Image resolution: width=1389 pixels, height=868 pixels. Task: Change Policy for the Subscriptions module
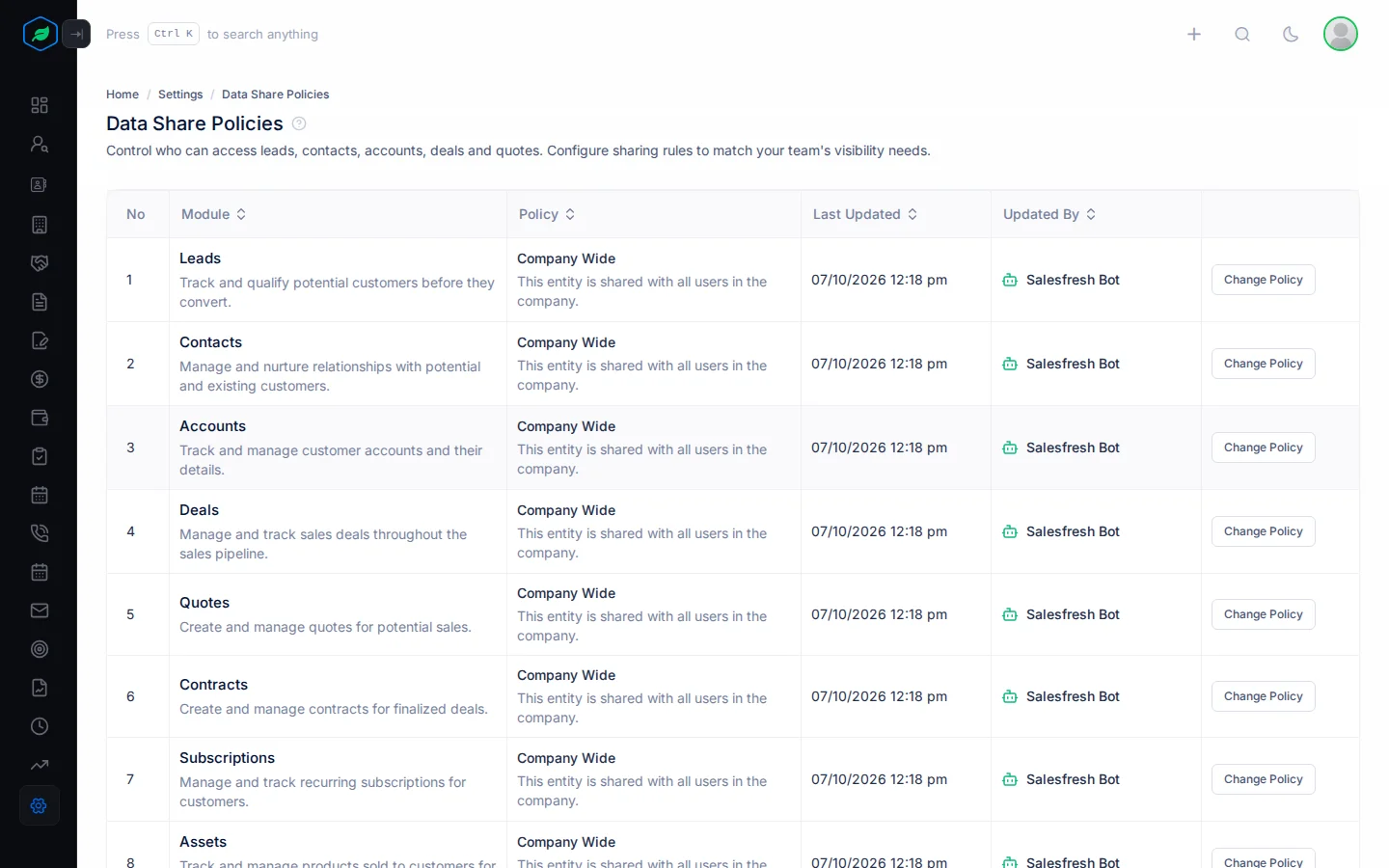1264,779
